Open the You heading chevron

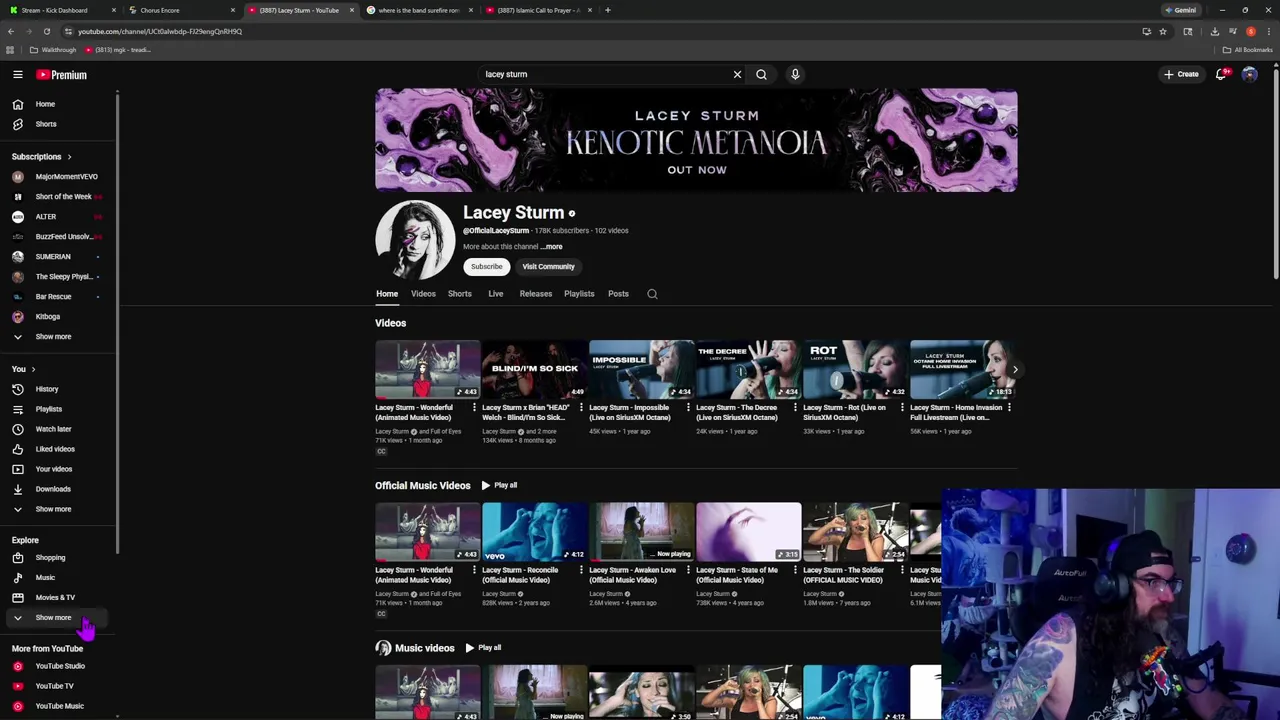click(33, 369)
